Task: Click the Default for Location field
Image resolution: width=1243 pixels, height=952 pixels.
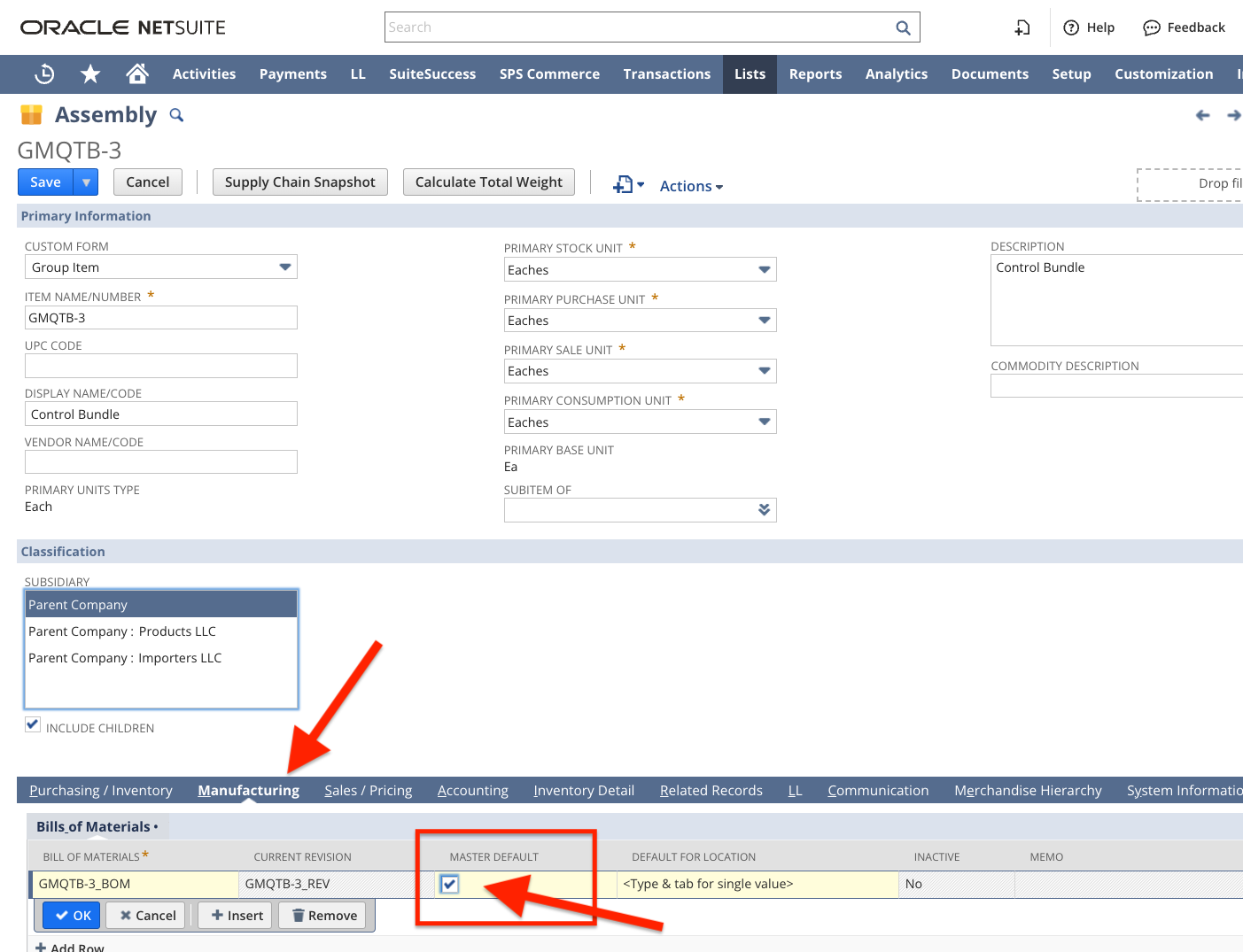Action: coord(757,884)
